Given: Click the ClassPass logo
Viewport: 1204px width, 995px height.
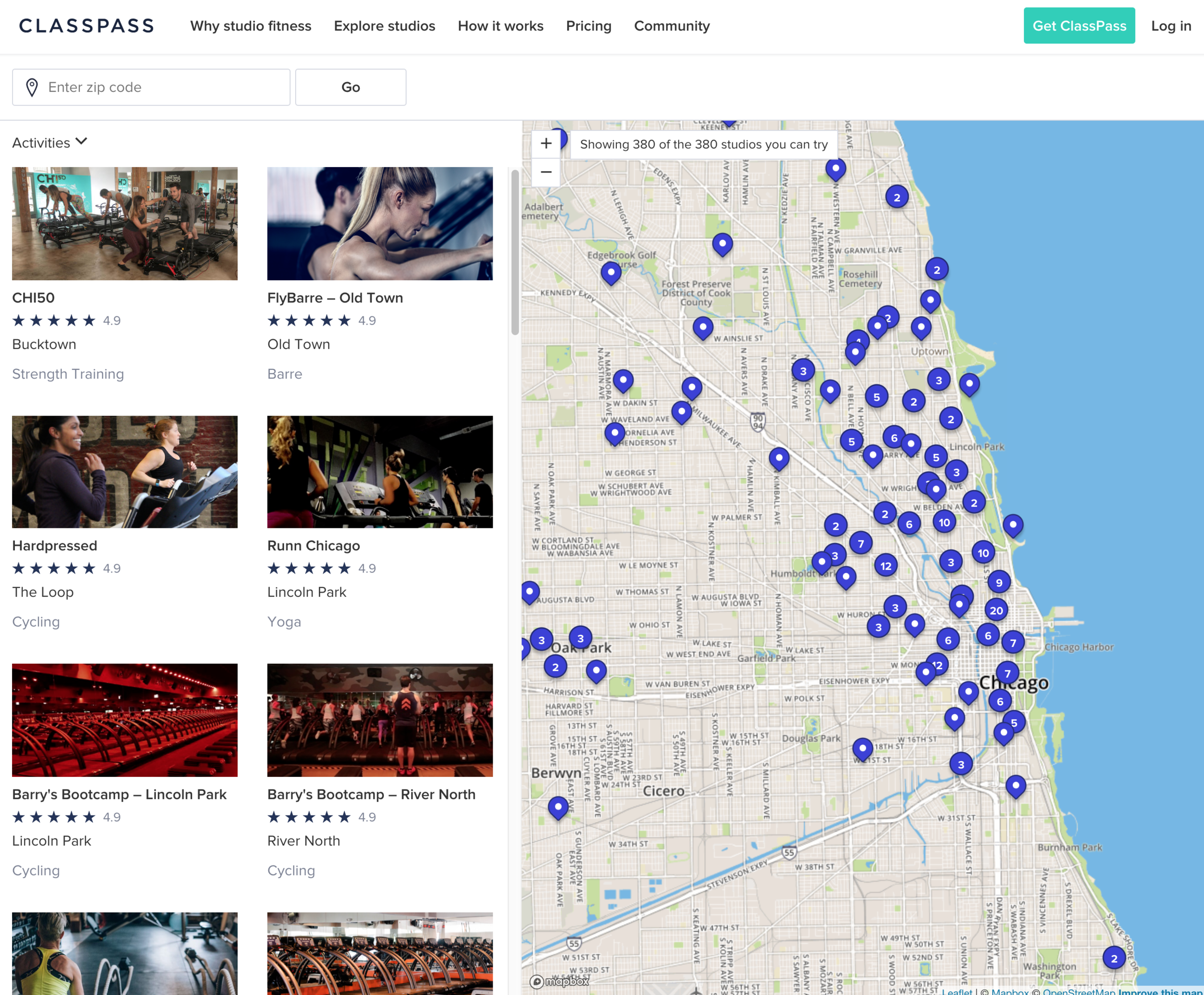Looking at the screenshot, I should (87, 26).
